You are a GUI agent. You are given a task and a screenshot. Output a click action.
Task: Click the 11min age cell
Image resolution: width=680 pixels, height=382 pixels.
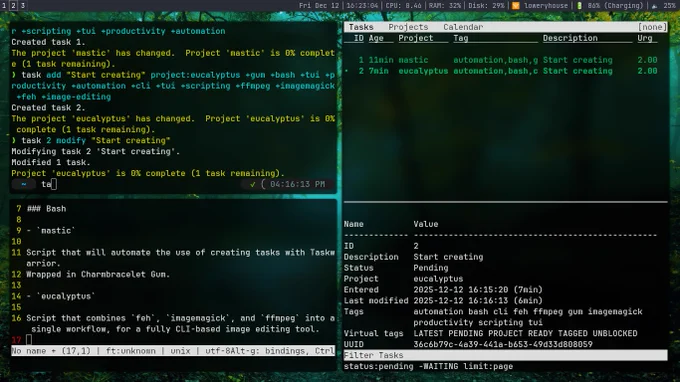(x=381, y=60)
